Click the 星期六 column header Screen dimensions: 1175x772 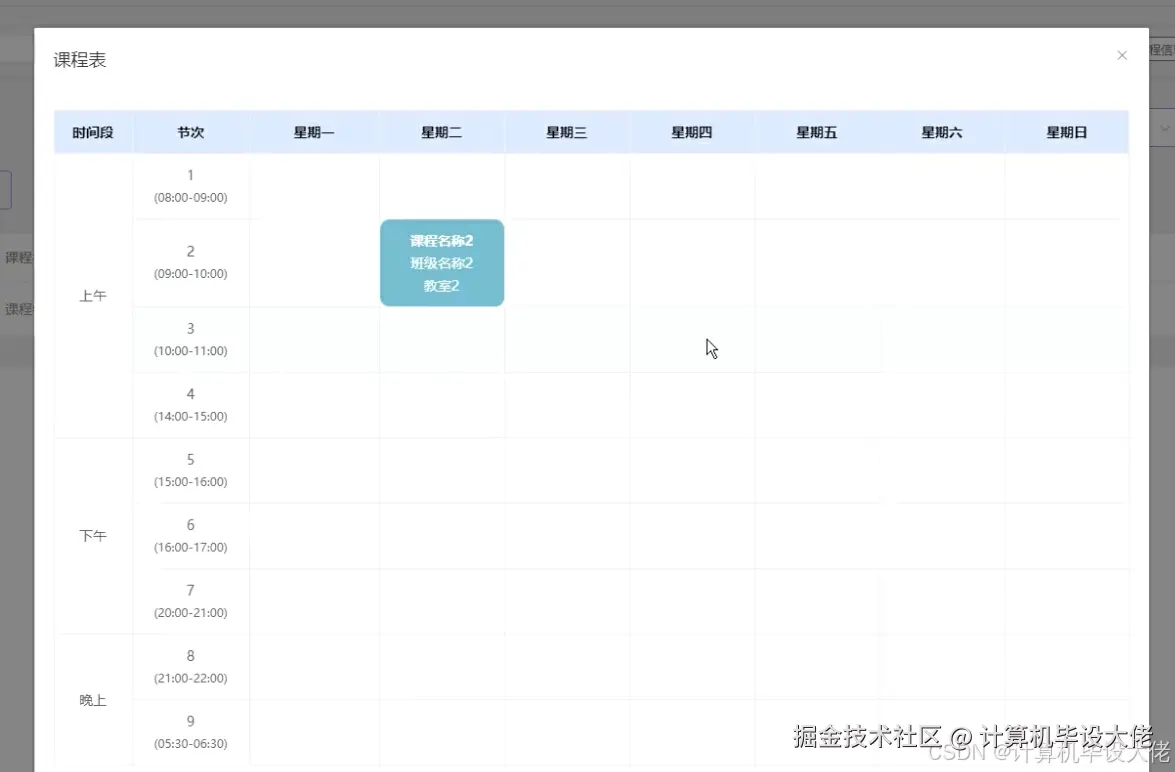click(x=942, y=133)
